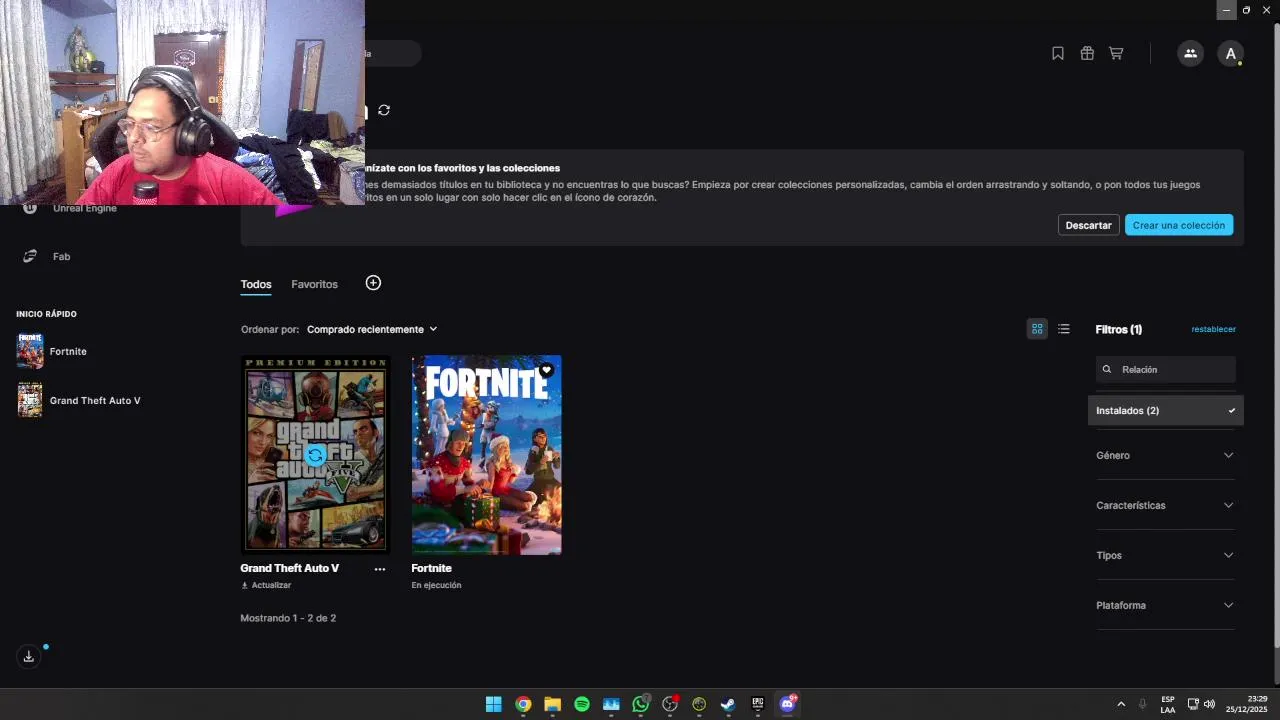Toggle Fortnite favorite heart icon
The image size is (1280, 720).
[546, 370]
